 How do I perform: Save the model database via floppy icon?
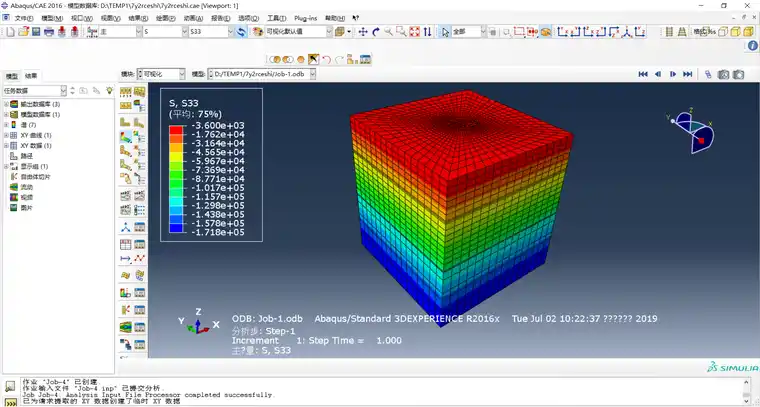click(36, 32)
